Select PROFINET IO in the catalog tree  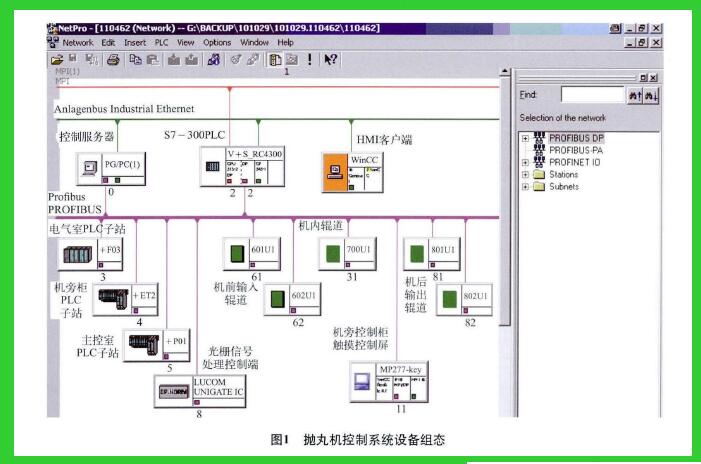[x=574, y=162]
